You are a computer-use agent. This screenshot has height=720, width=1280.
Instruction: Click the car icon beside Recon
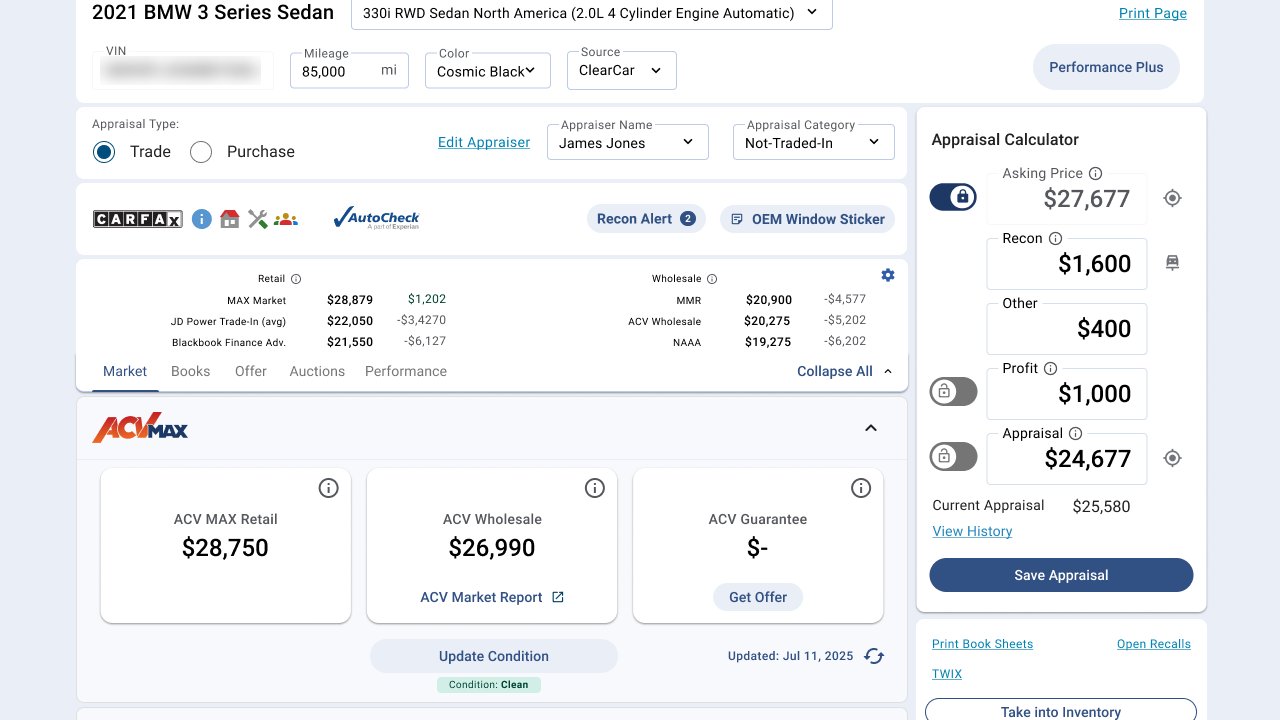click(1173, 263)
